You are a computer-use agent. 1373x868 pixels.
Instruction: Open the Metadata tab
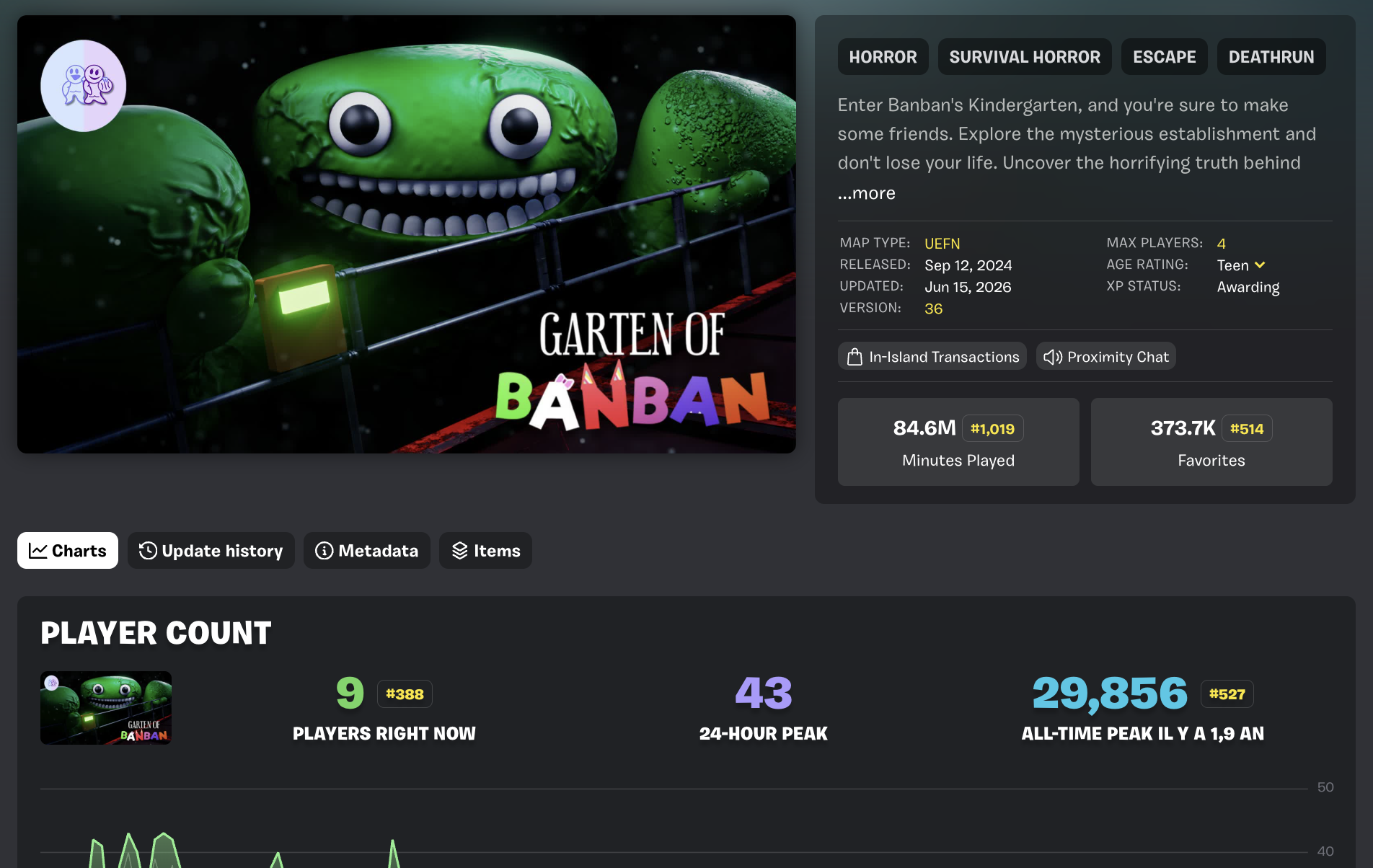pos(367,551)
